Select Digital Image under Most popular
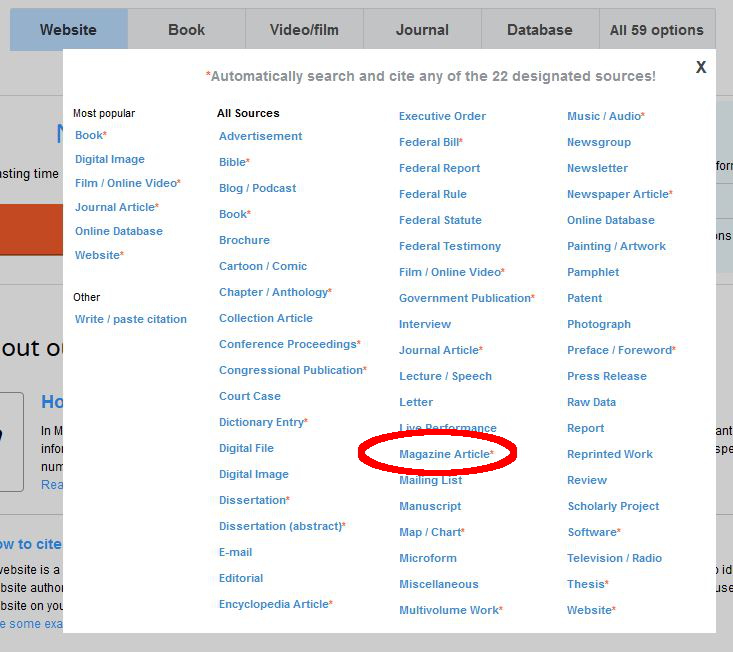The height and width of the screenshot is (652, 733). pos(109,159)
